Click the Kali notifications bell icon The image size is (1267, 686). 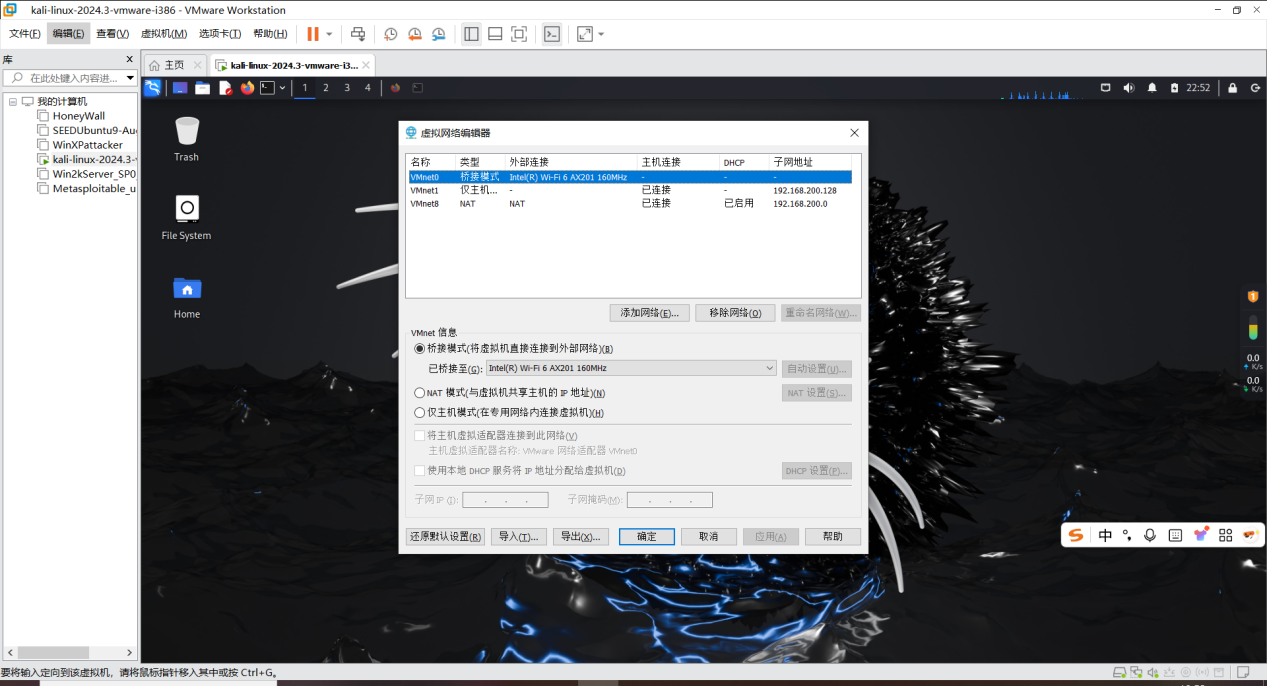click(x=1152, y=88)
